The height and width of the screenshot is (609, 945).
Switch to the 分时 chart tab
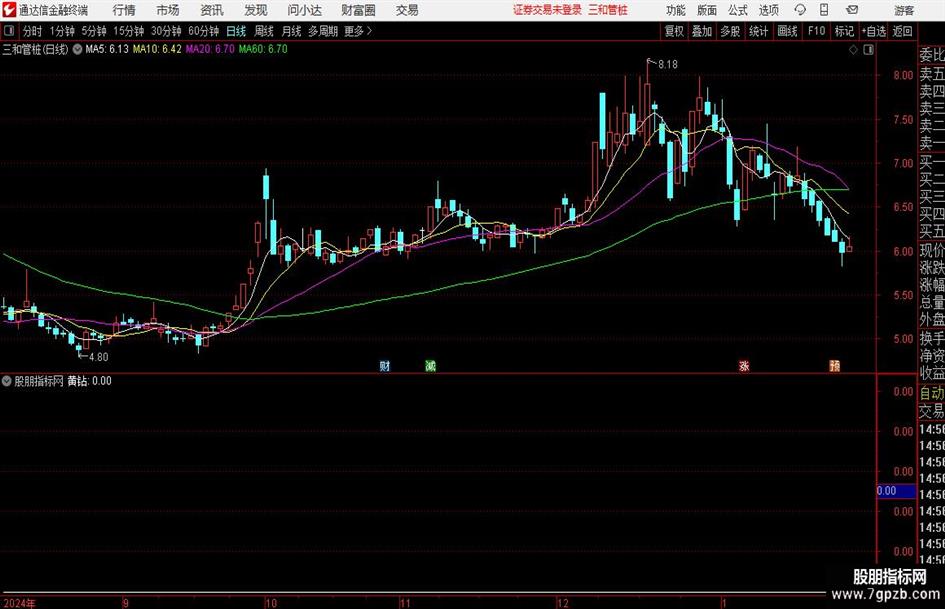[x=33, y=31]
